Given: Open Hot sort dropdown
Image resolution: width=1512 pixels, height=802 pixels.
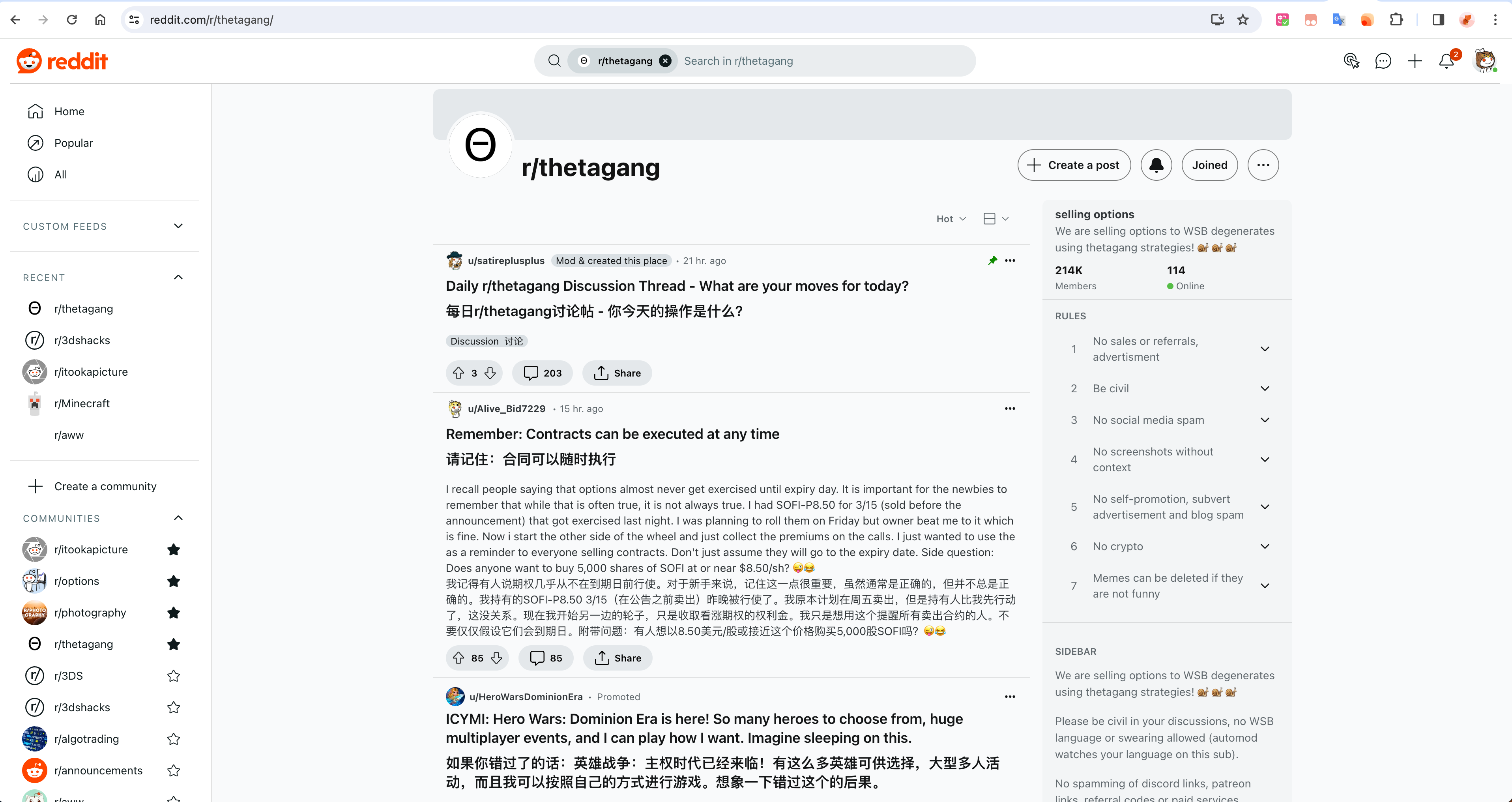Looking at the screenshot, I should click(x=951, y=218).
